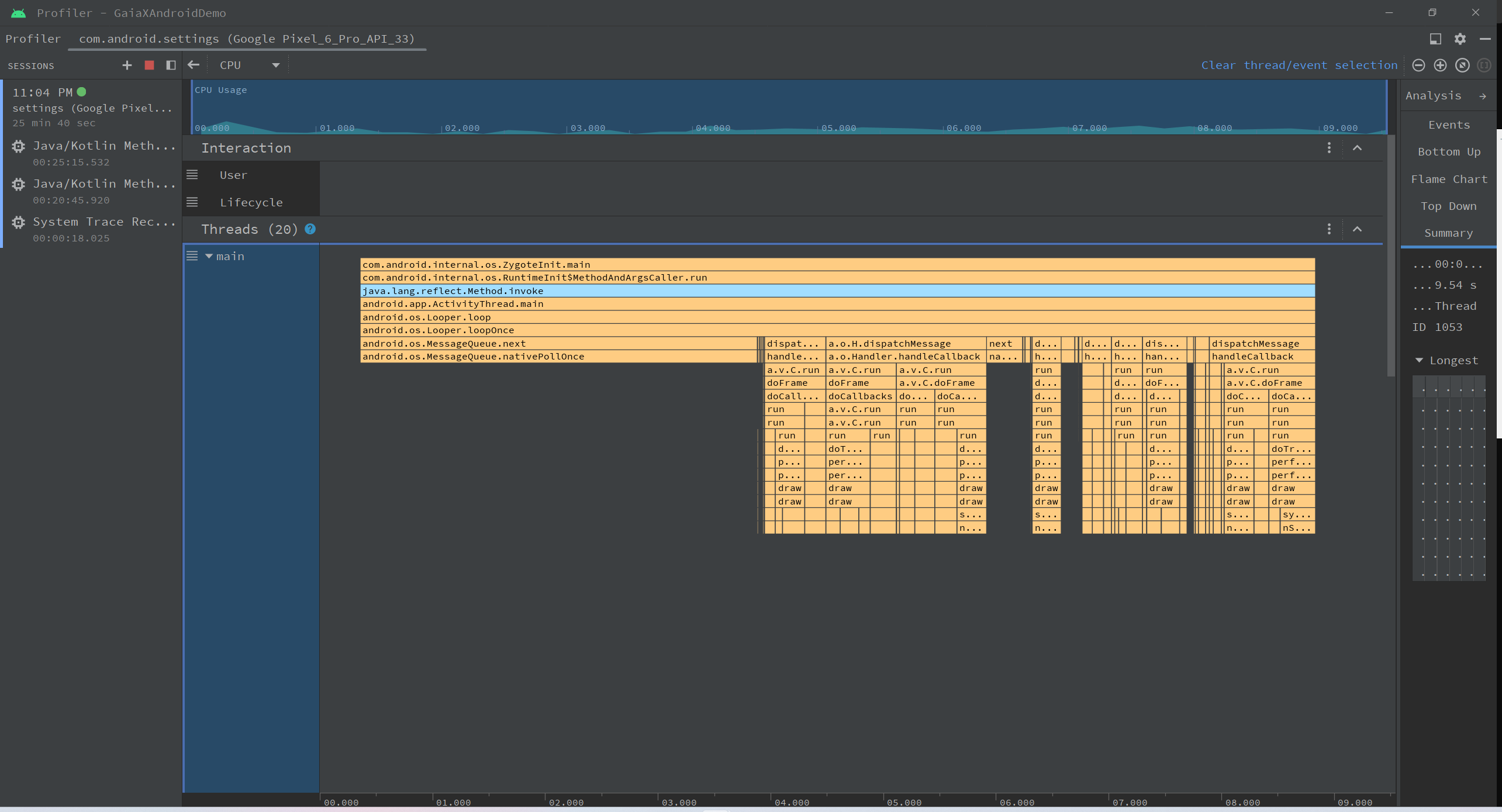Viewport: 1502px width, 812px height.
Task: Click the green active session indicator
Action: pos(82,92)
